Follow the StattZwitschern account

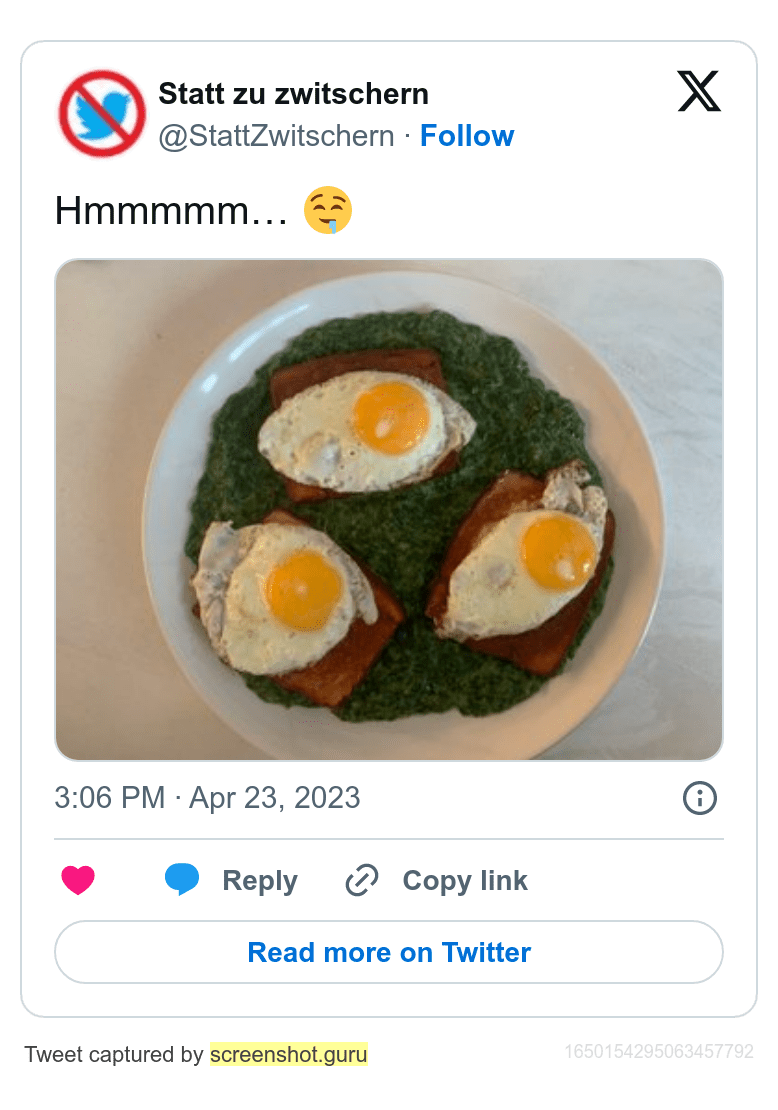pos(467,136)
